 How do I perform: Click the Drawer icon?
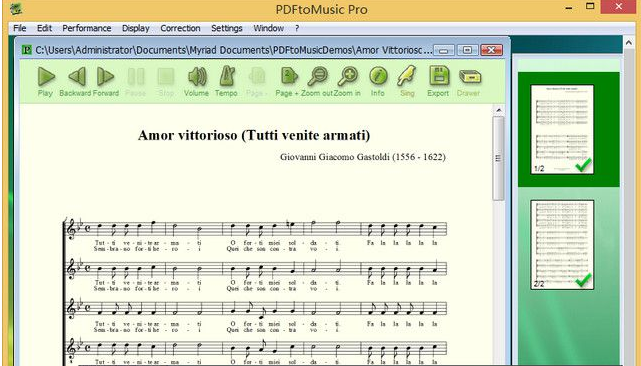pyautogui.click(x=469, y=77)
